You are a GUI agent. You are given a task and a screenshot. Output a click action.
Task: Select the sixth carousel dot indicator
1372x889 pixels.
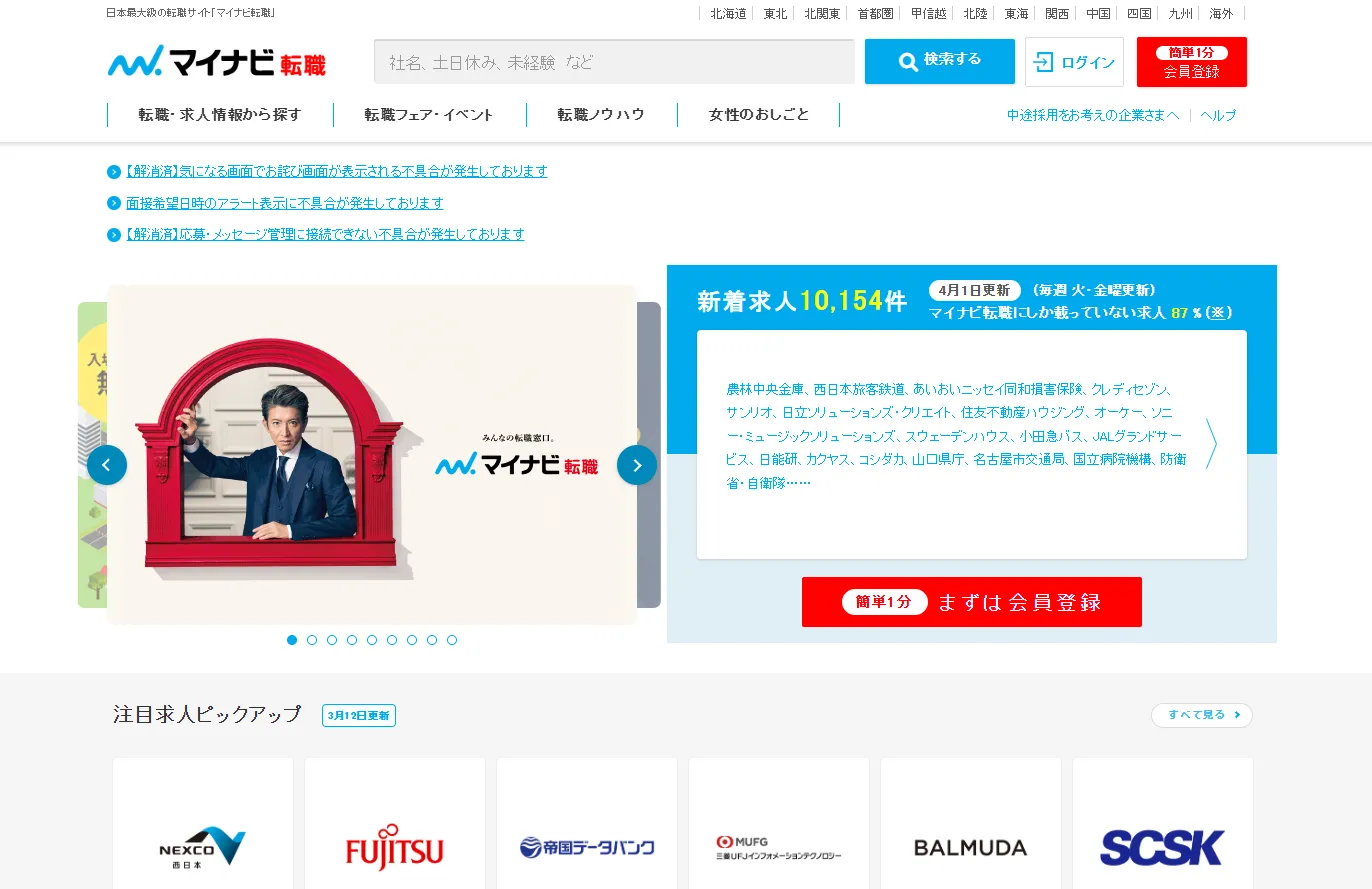point(392,640)
